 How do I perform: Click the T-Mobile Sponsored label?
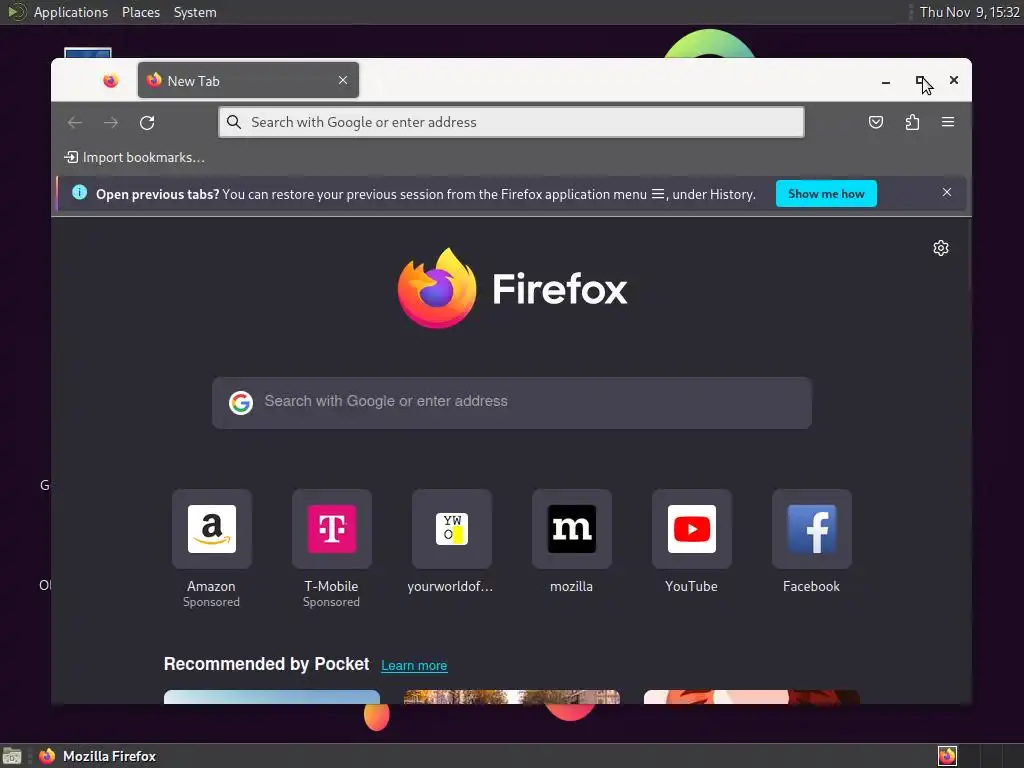(331, 602)
